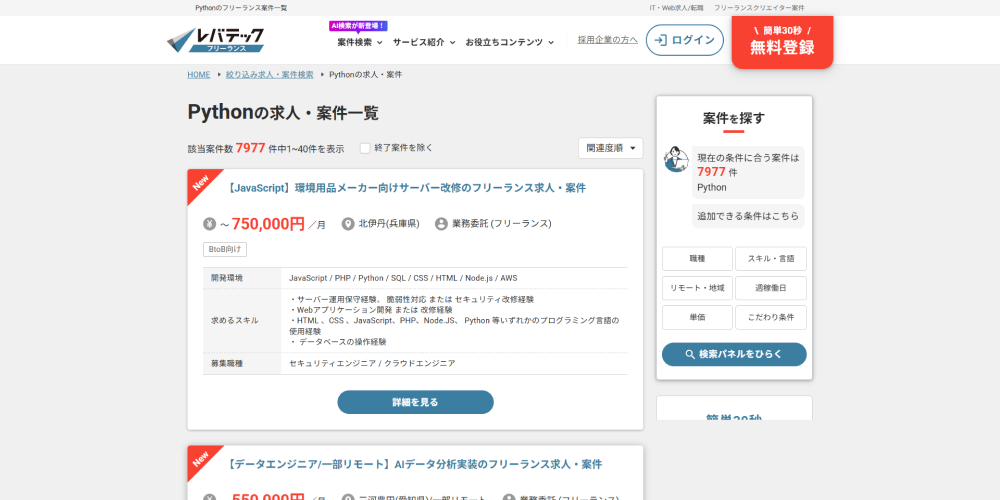Open the 週稼働日 filter
The height and width of the screenshot is (500, 1000).
tap(770, 288)
